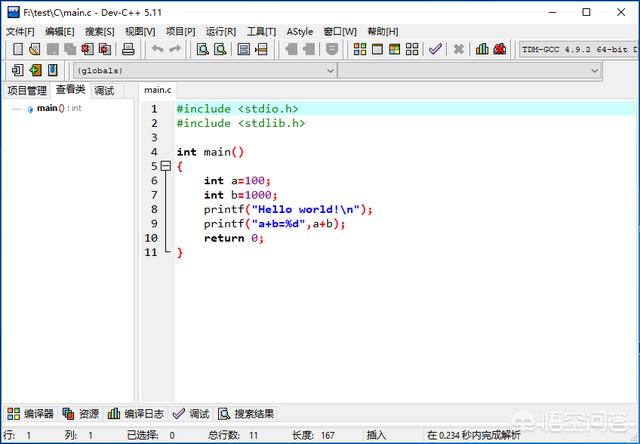Open the 窗口[W] menu
The image size is (640, 444).
point(340,31)
